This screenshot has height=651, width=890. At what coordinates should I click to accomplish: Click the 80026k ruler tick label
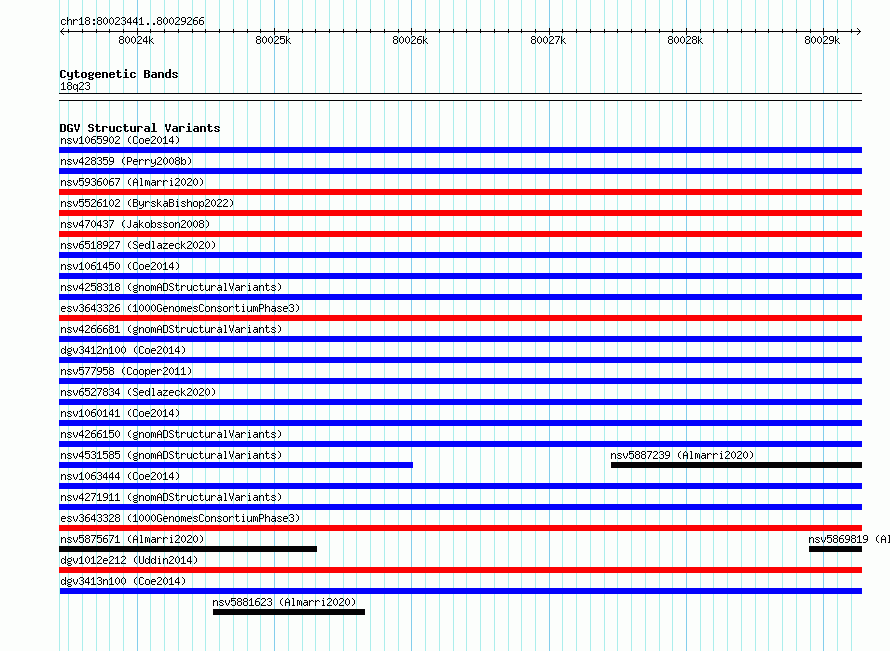pos(410,40)
